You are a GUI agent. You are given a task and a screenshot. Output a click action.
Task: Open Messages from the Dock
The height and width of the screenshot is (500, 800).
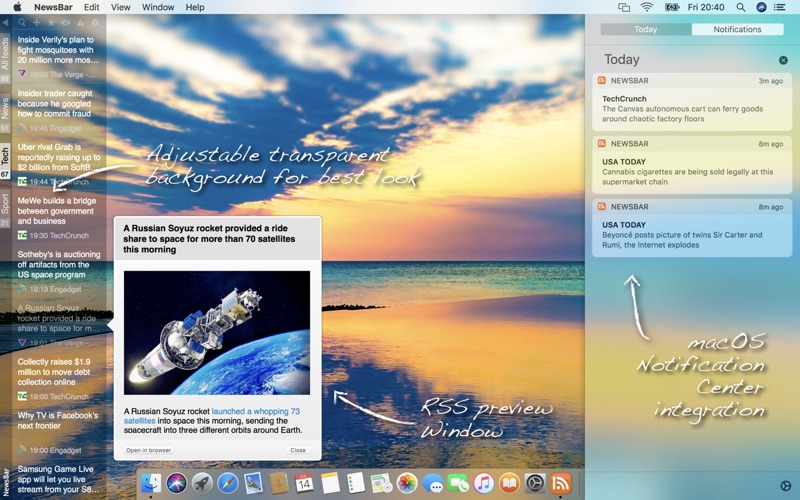pos(433,483)
